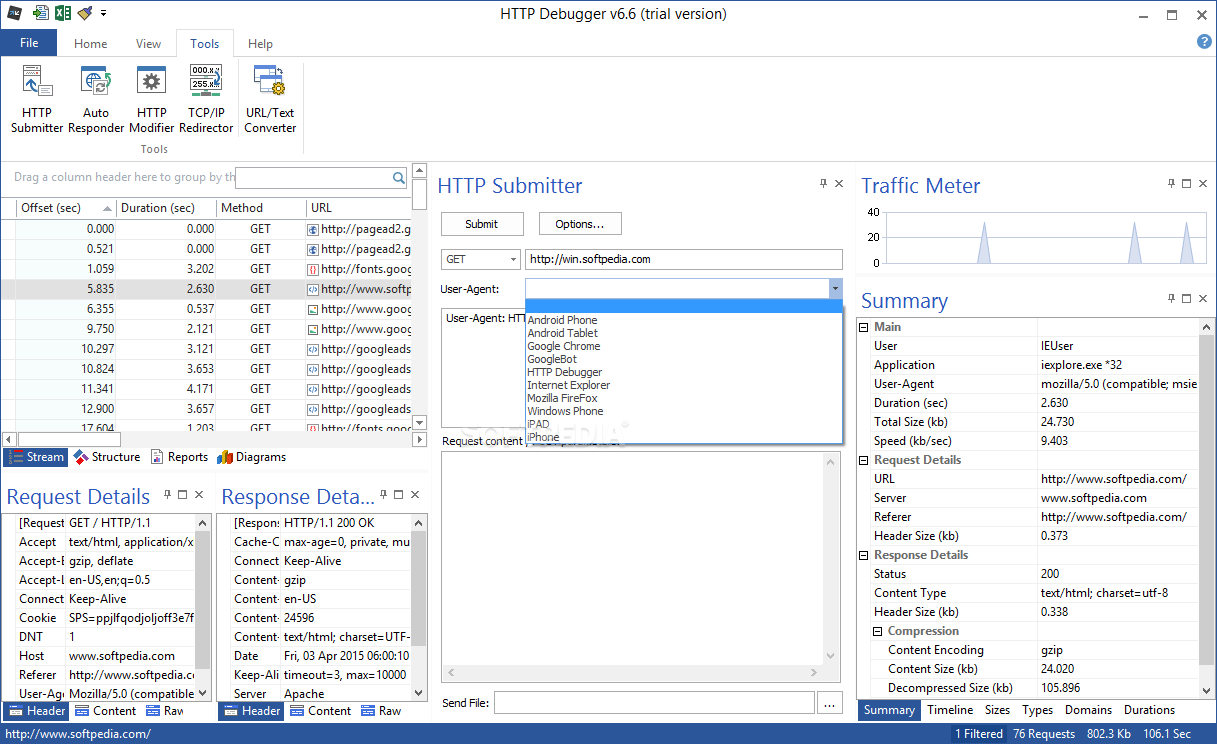This screenshot has height=744, width=1217.
Task: Click the 1 Filtered status bar entry
Action: (x=979, y=734)
